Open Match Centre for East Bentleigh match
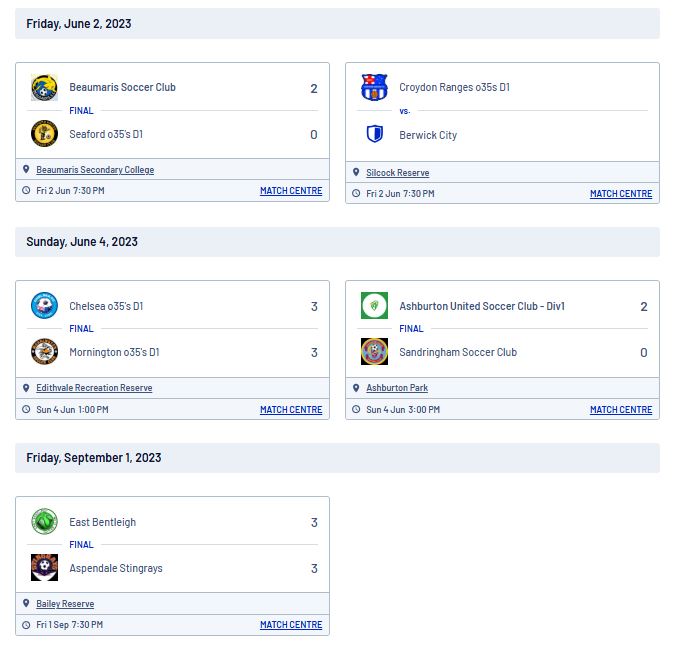 click(291, 624)
